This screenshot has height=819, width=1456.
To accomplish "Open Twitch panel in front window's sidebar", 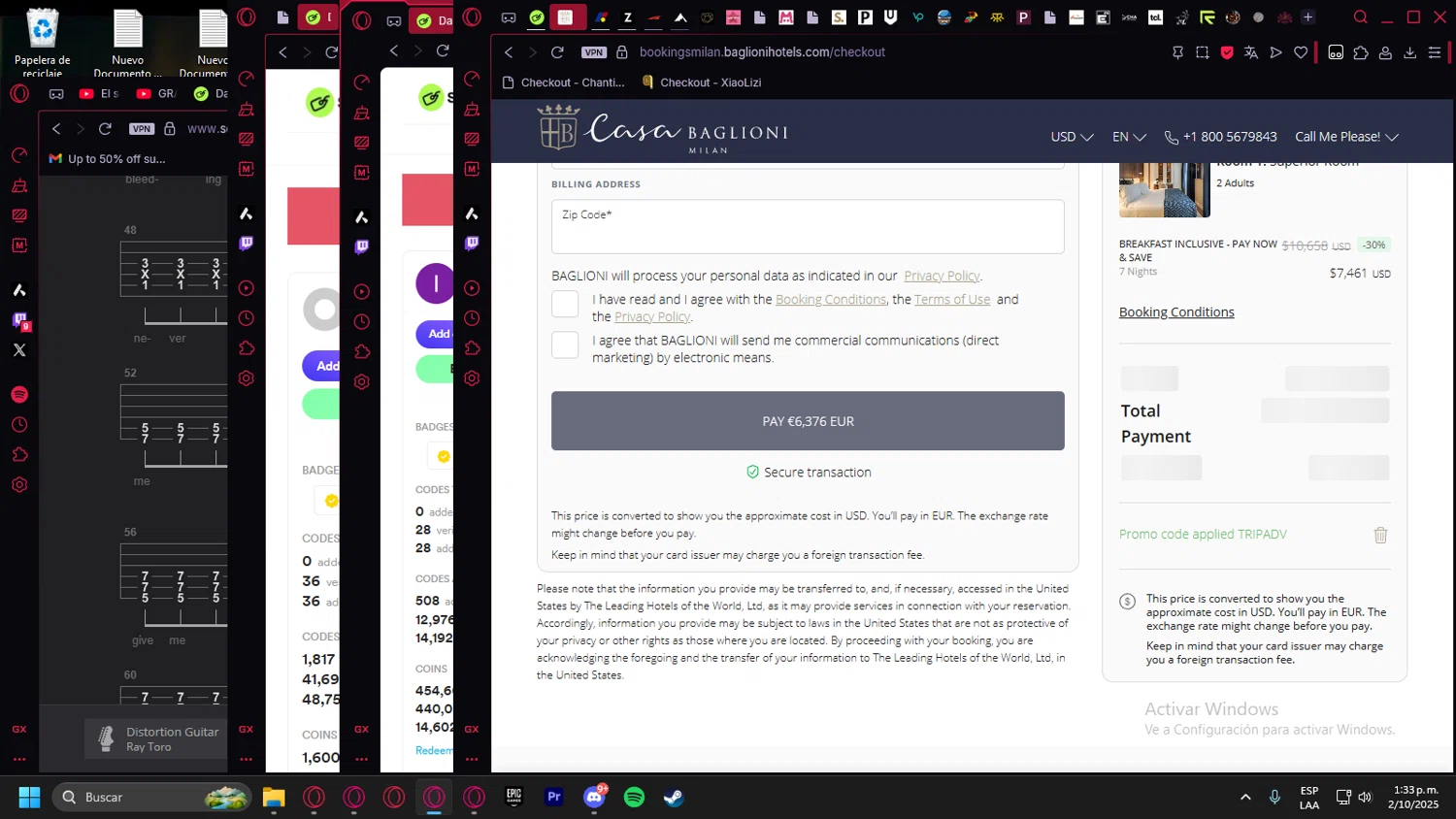I will click(x=472, y=243).
